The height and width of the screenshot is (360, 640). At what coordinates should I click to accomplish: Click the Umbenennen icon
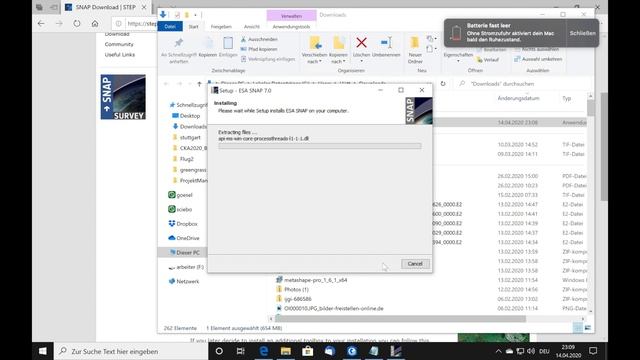pos(386,43)
